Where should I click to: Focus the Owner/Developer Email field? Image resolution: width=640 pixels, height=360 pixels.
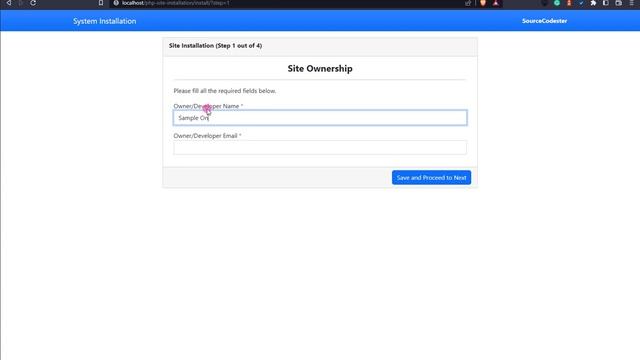[320, 147]
